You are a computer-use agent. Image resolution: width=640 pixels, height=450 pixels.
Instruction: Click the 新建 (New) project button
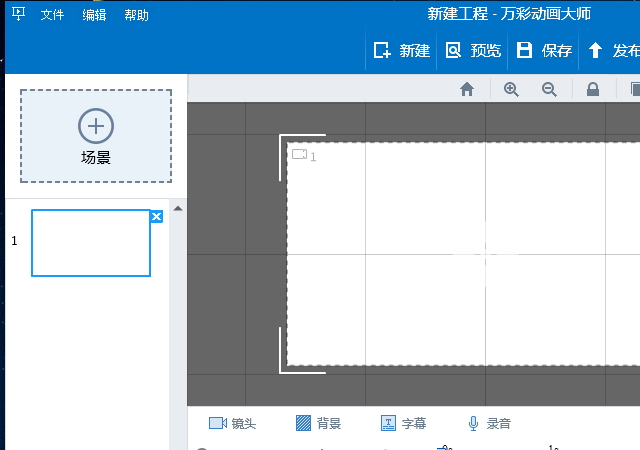pyautogui.click(x=401, y=51)
